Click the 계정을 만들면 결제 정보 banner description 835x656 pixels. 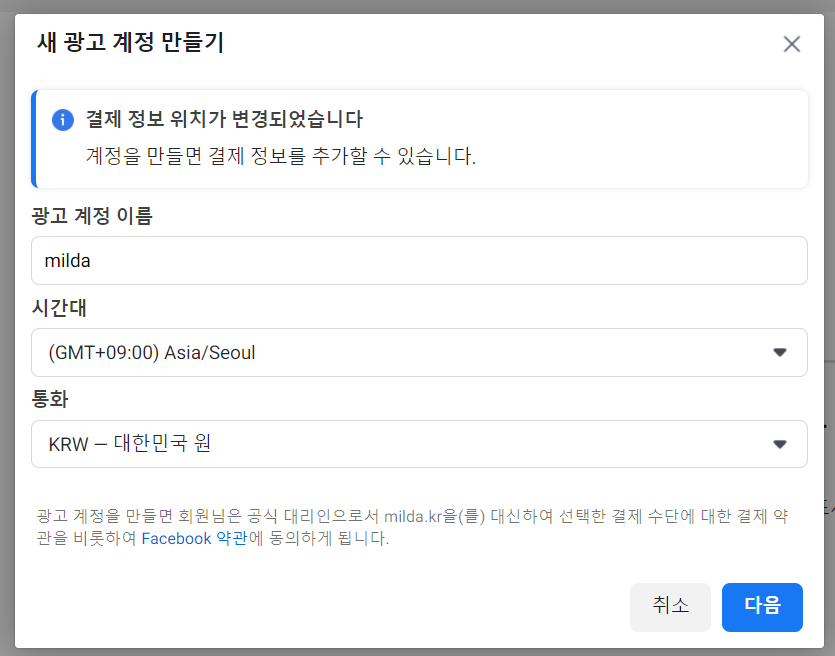pyautogui.click(x=280, y=157)
